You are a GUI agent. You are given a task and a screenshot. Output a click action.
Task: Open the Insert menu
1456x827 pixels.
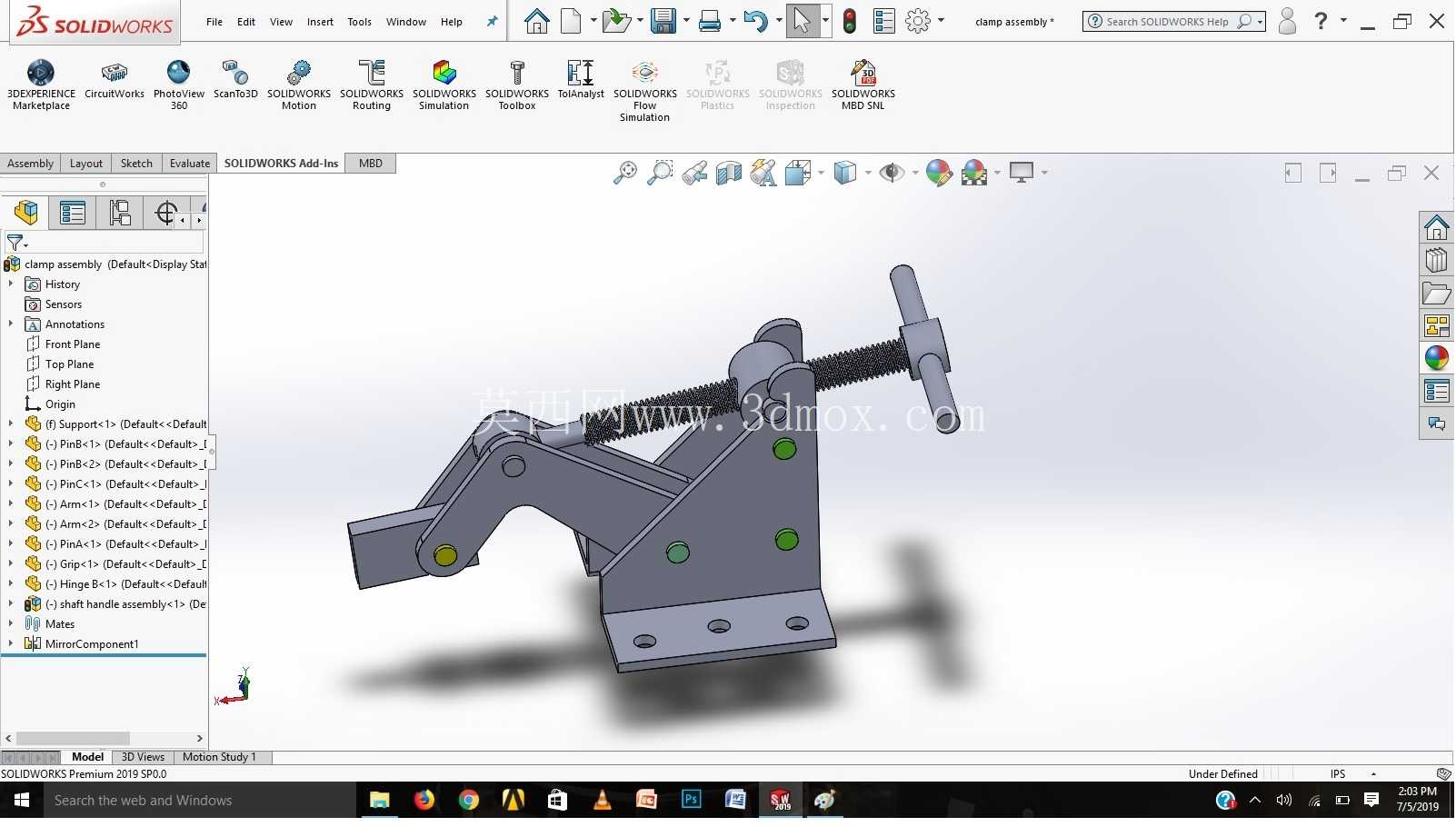tap(320, 22)
